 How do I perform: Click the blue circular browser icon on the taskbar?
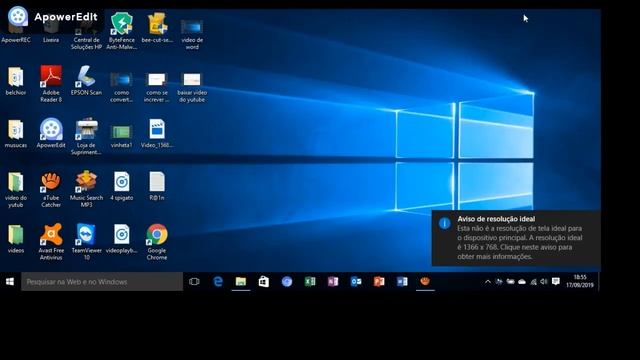point(287,282)
